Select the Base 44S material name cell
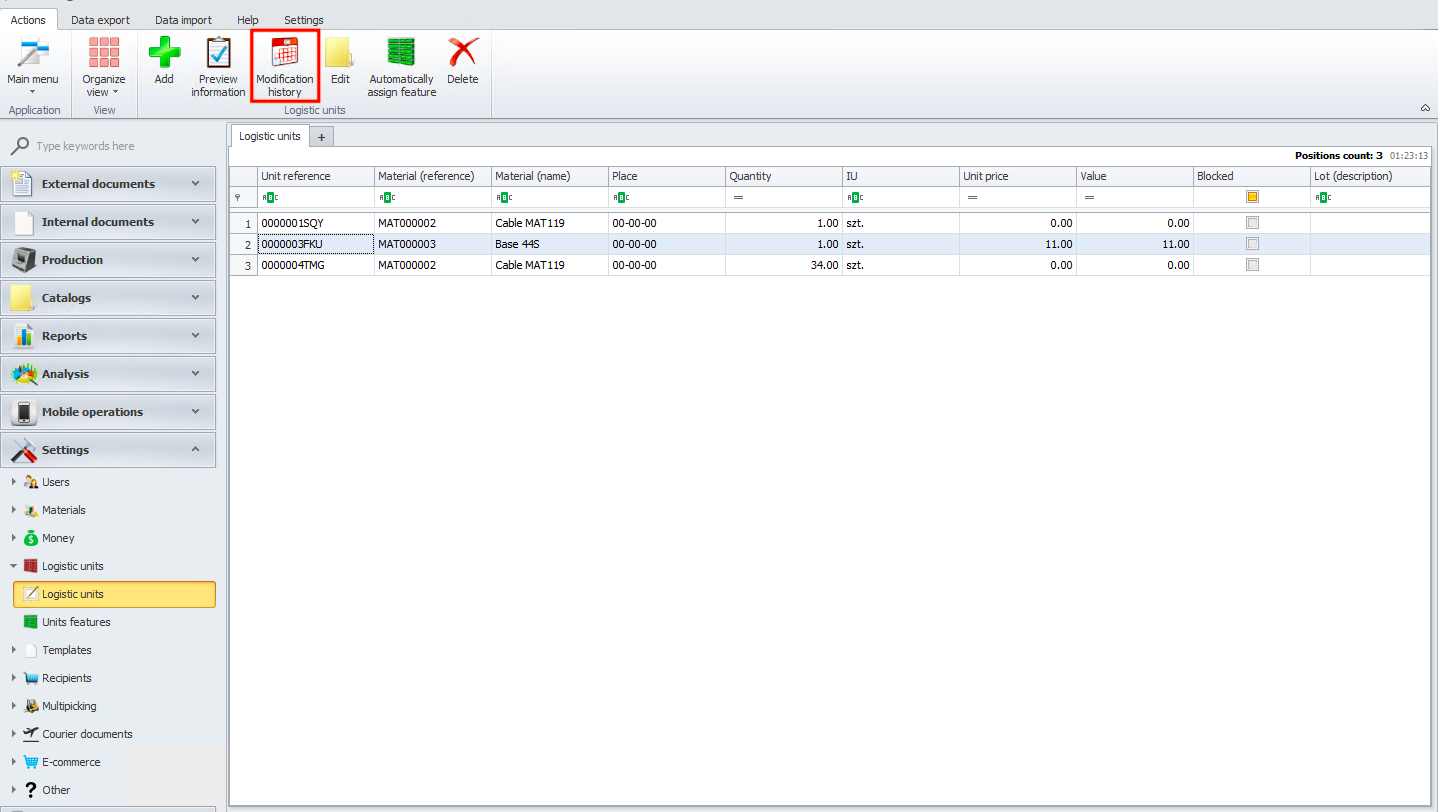 [549, 244]
